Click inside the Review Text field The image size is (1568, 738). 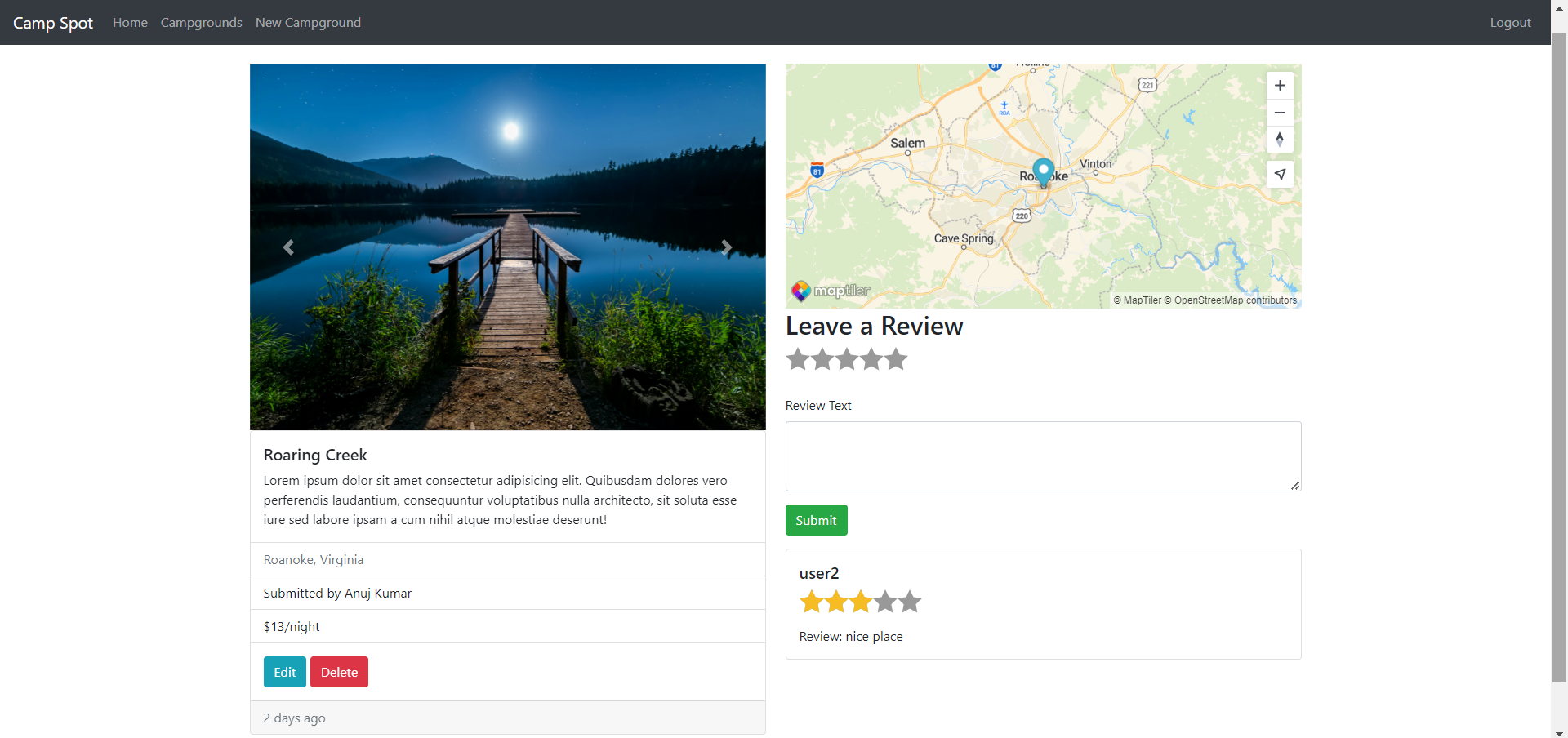pos(1043,456)
